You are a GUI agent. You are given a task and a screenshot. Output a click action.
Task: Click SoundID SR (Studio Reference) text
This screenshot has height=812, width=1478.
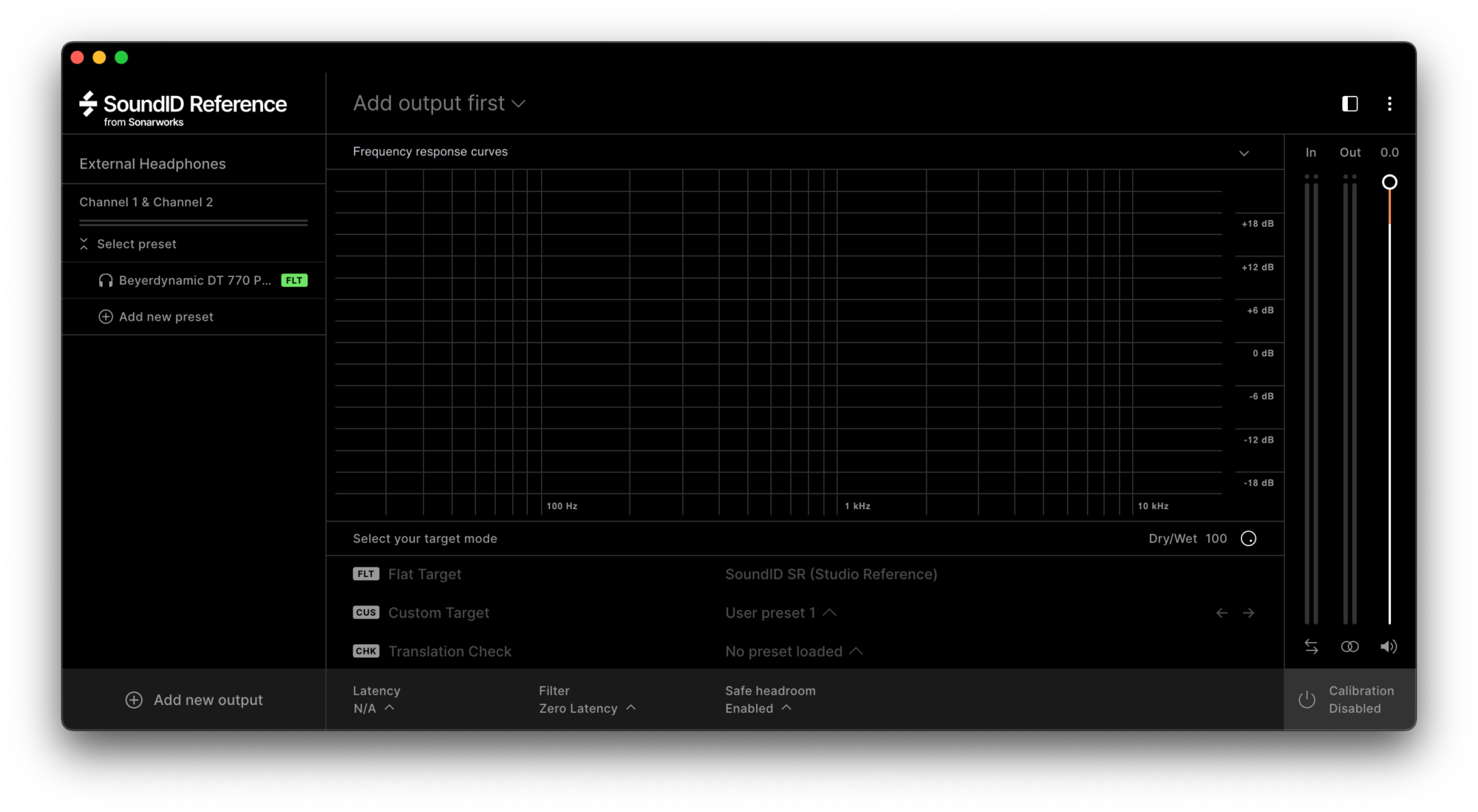pos(831,574)
